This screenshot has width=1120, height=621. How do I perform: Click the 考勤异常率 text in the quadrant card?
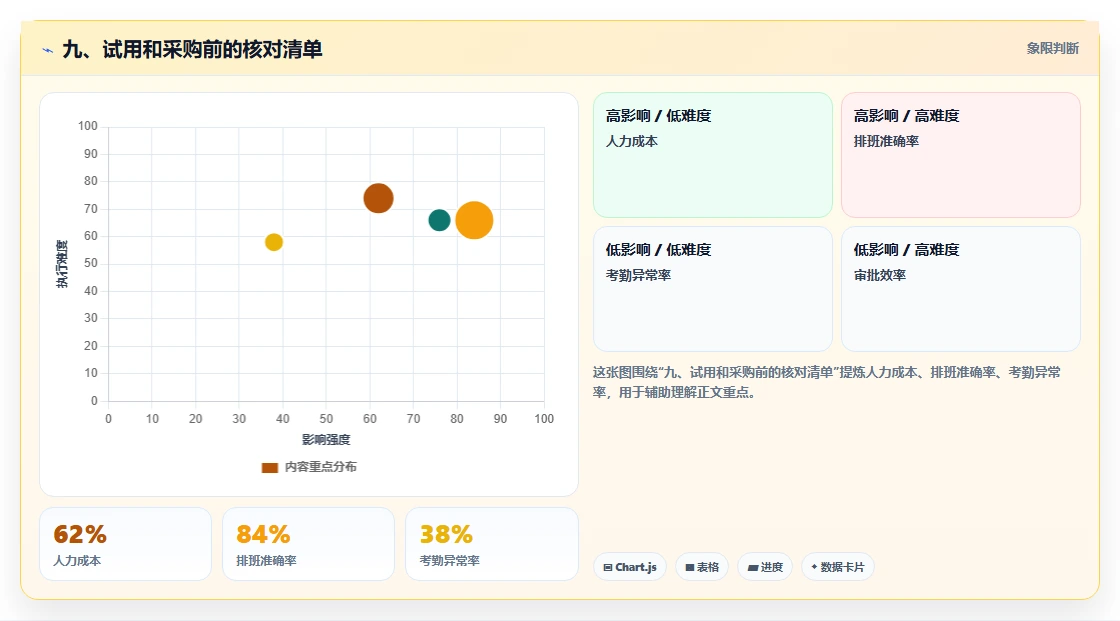click(x=638, y=275)
